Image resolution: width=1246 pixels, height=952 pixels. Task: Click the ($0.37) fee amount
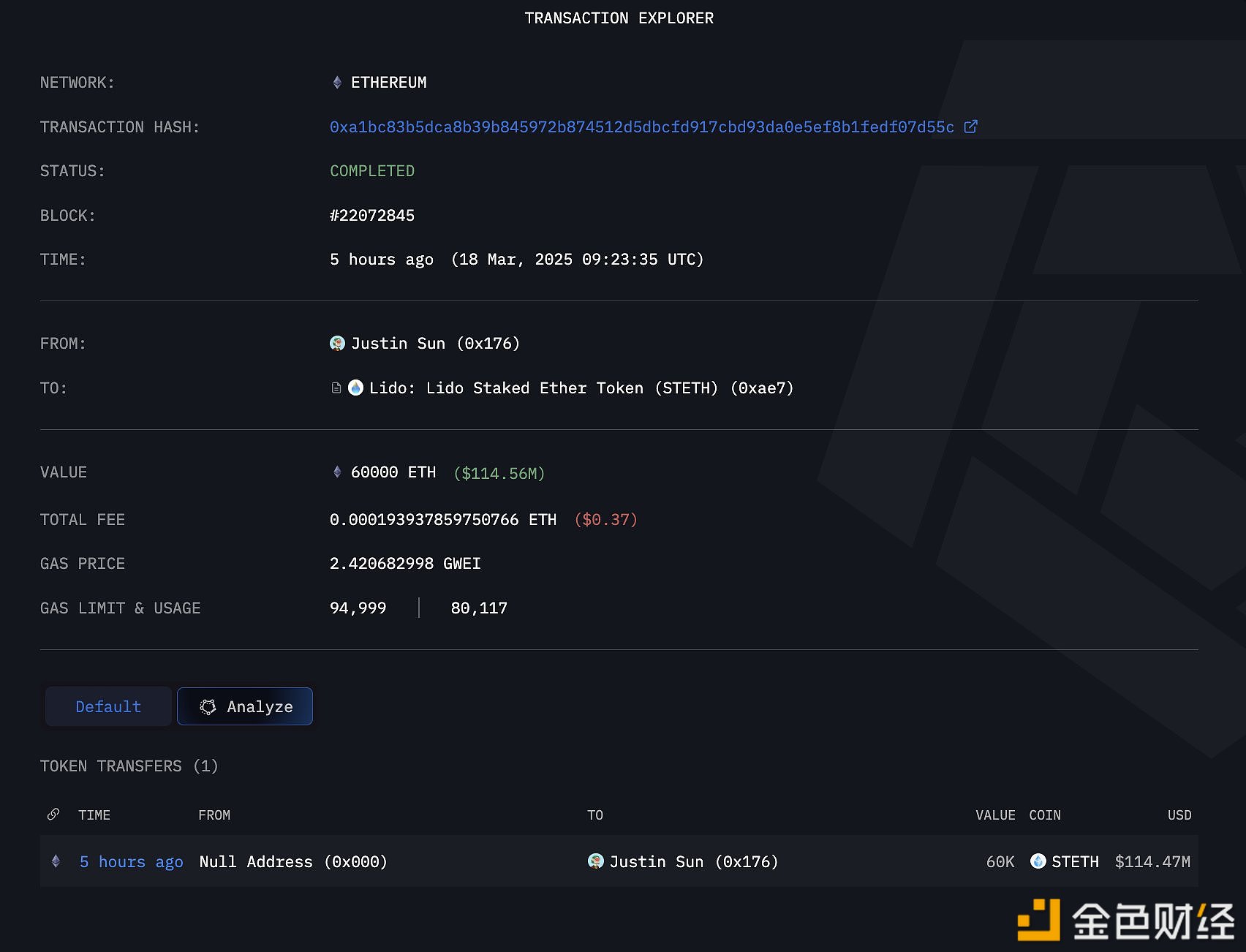(x=605, y=519)
